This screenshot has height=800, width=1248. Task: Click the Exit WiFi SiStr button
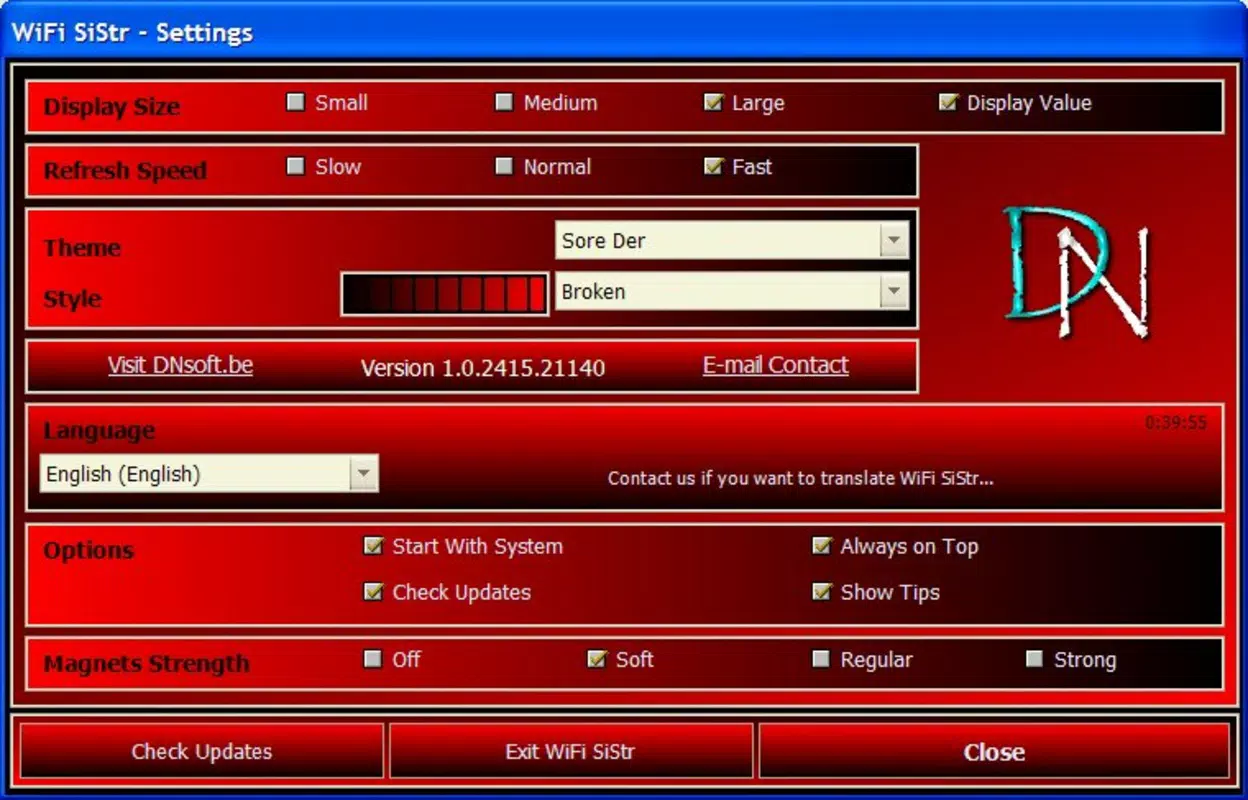click(570, 751)
